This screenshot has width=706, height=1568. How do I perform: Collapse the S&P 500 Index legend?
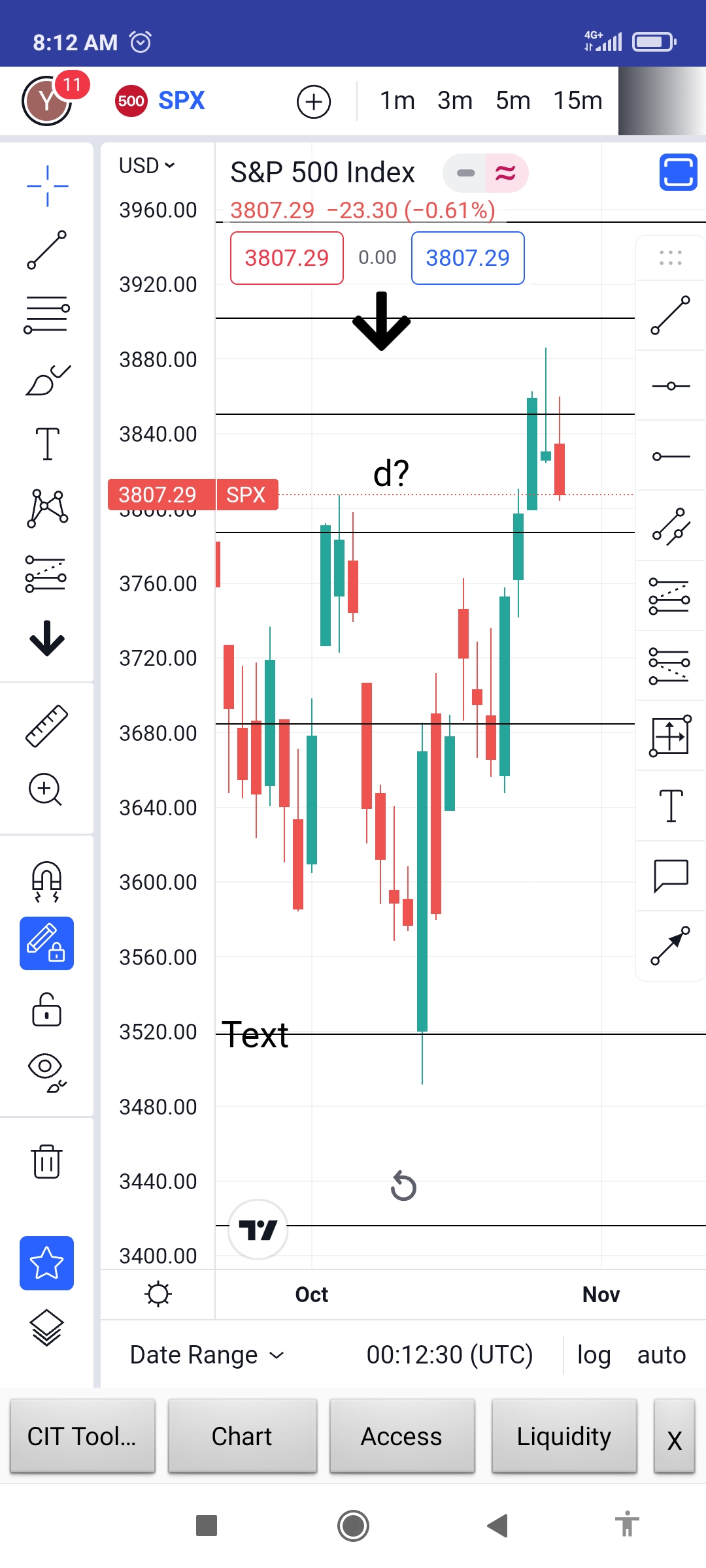click(x=465, y=173)
